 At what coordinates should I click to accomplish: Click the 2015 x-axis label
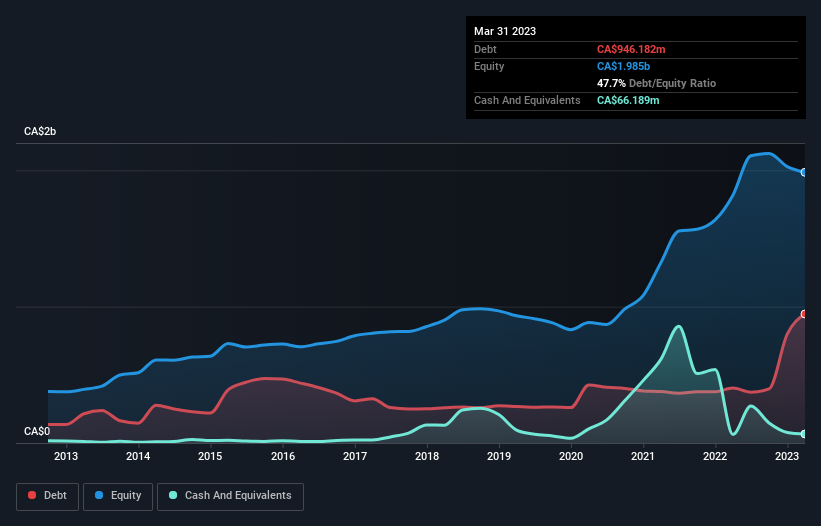point(210,456)
